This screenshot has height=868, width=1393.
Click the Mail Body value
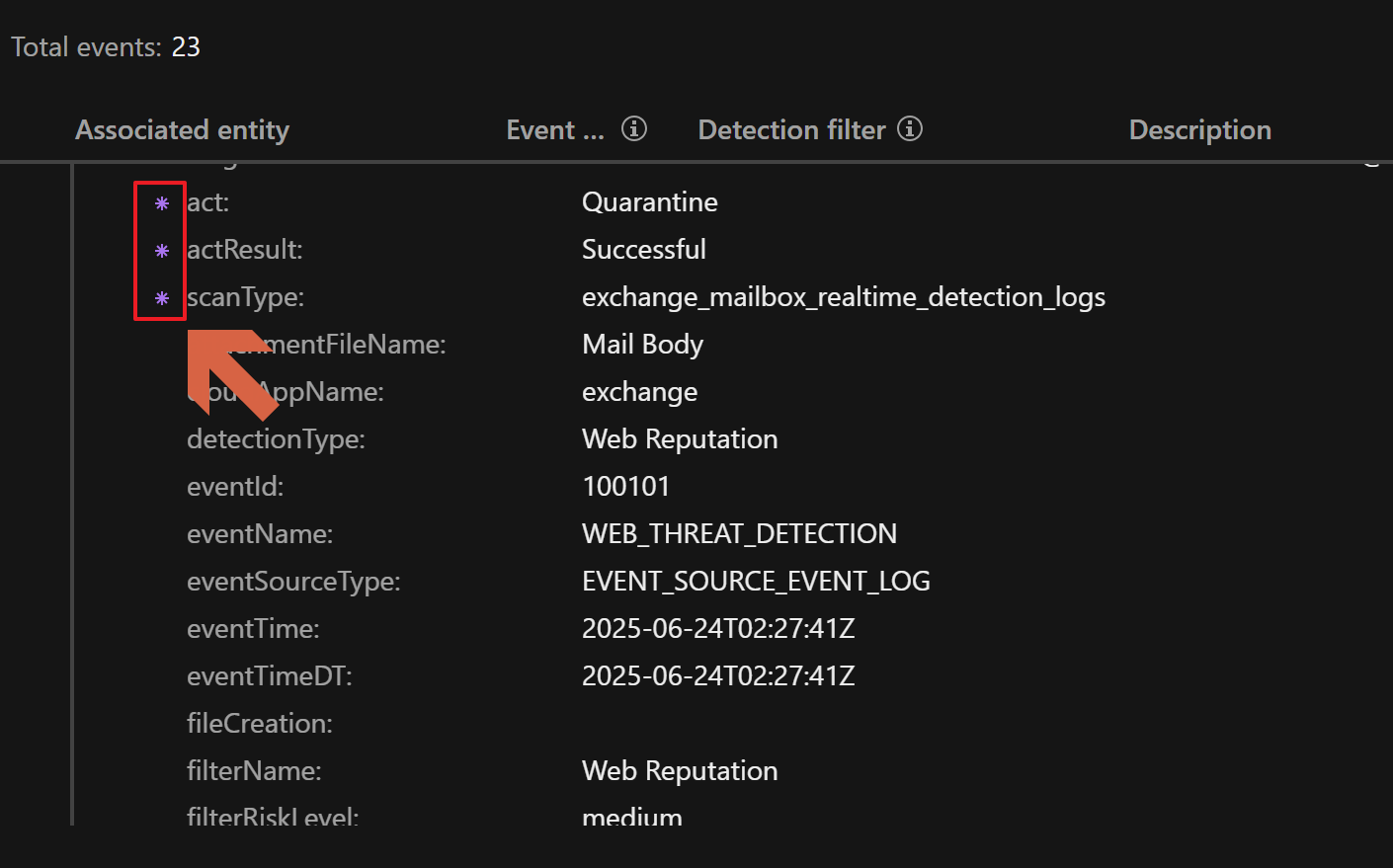[x=642, y=345]
